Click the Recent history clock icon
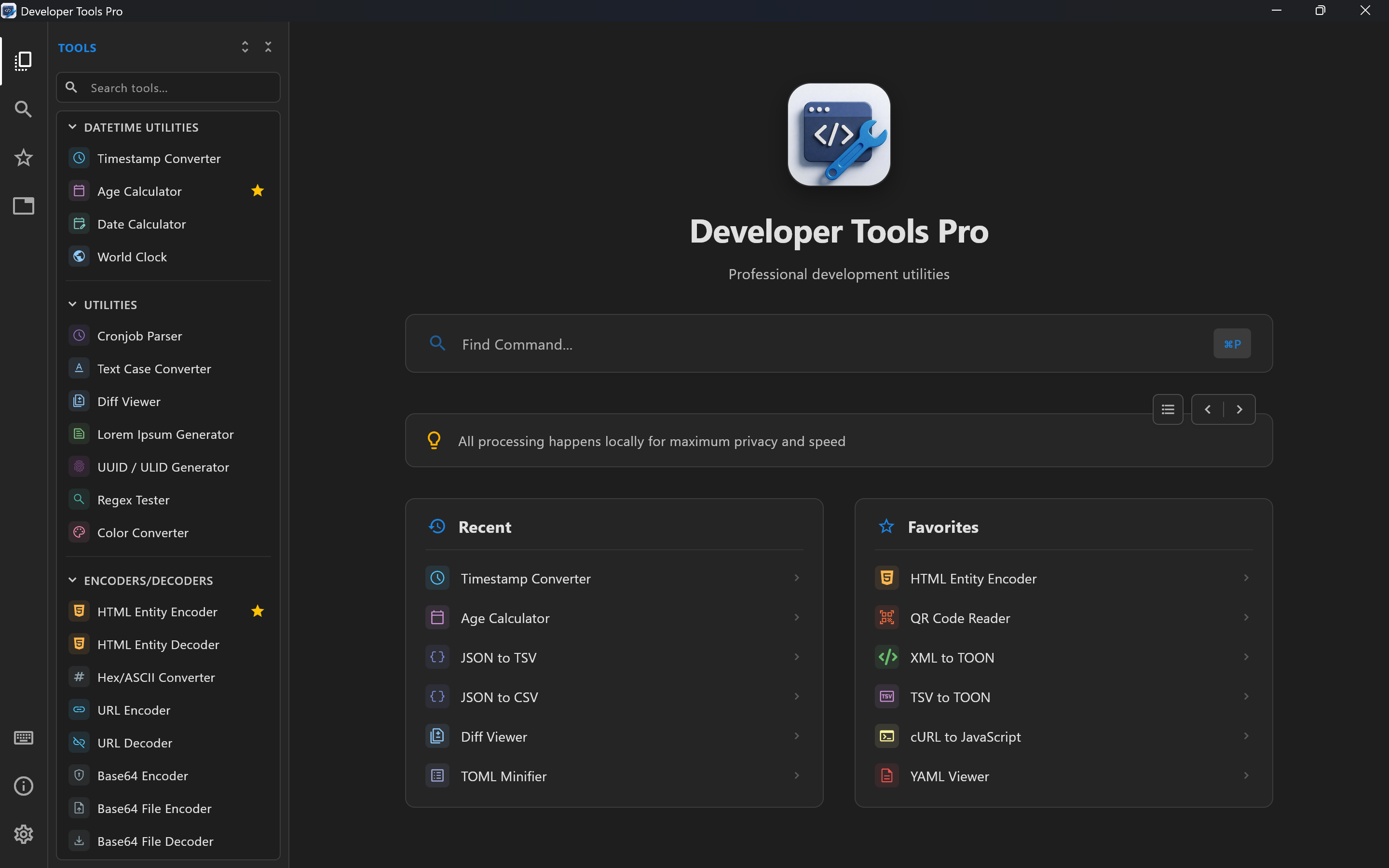1389x868 pixels. pos(437,527)
